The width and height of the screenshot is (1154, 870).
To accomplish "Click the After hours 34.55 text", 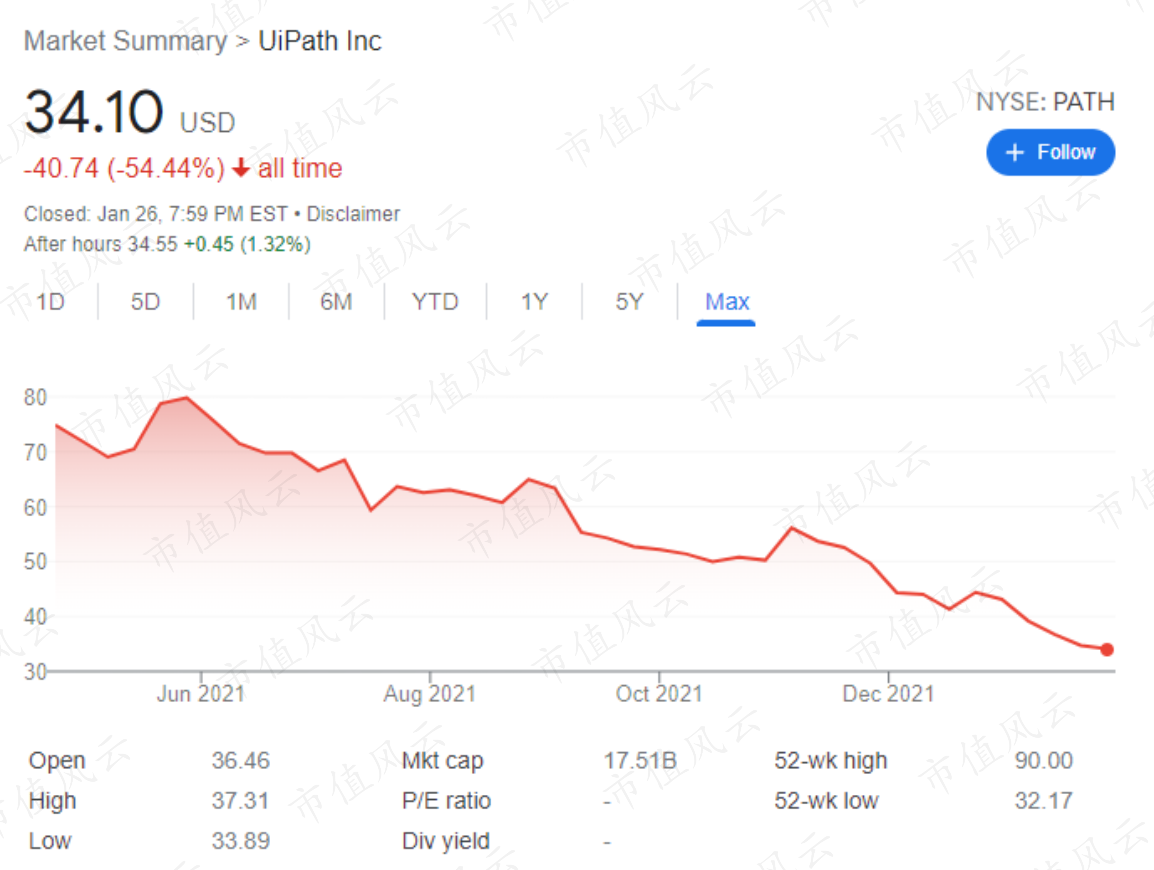I will (x=101, y=244).
